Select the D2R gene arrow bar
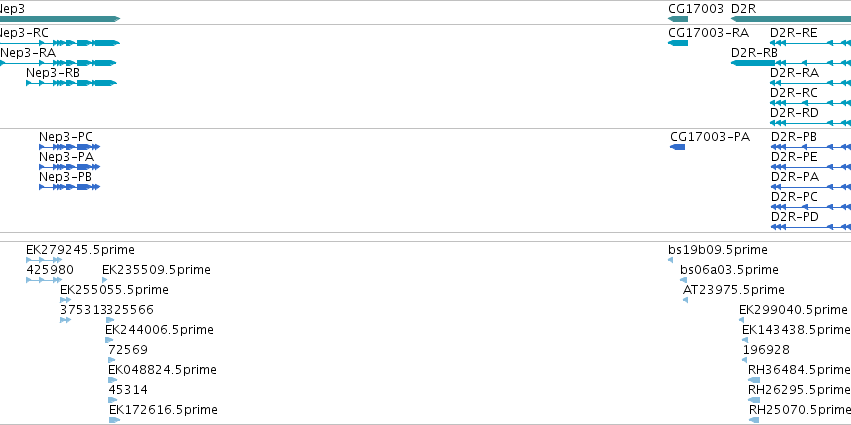The image size is (851, 425). click(791, 19)
